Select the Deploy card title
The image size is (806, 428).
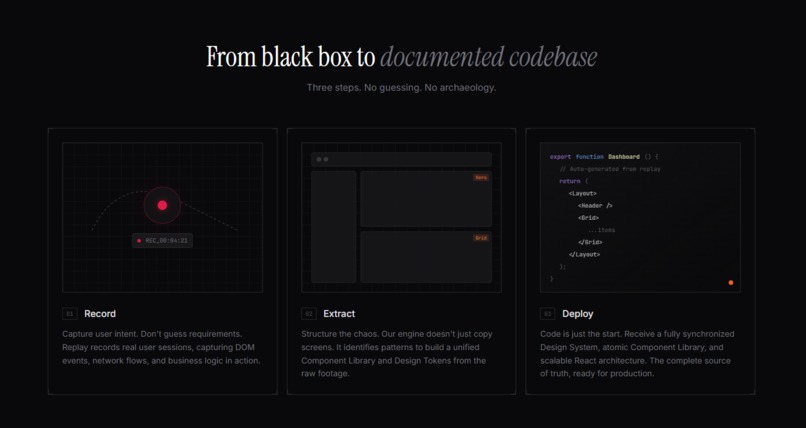(578, 313)
